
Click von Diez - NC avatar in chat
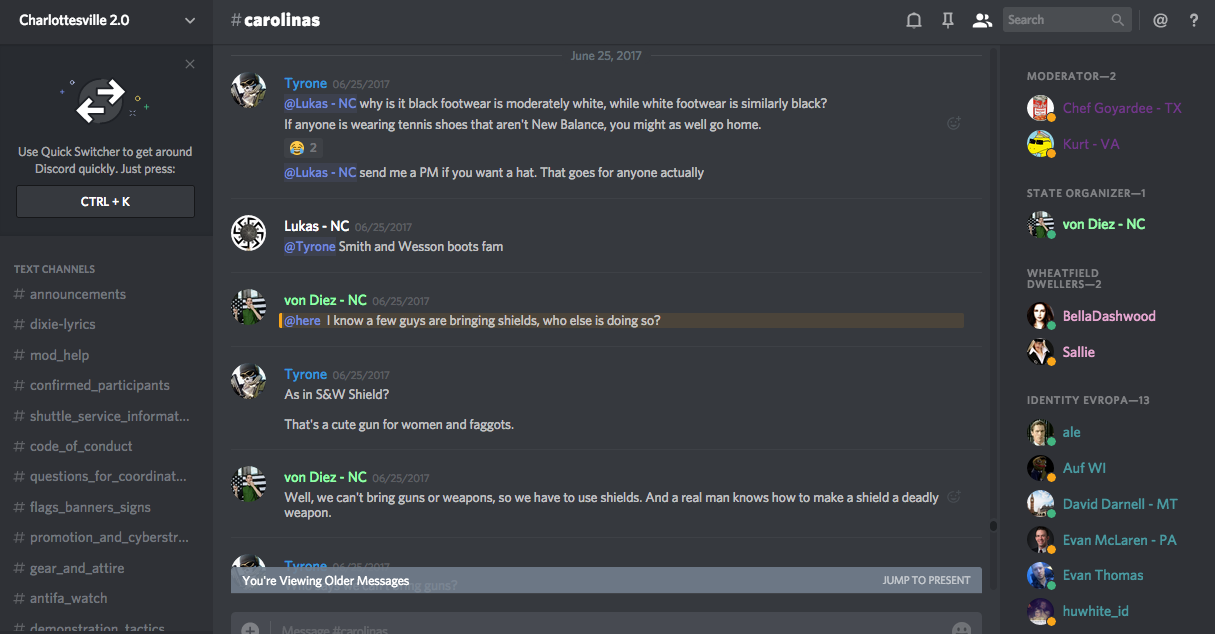tap(248, 306)
